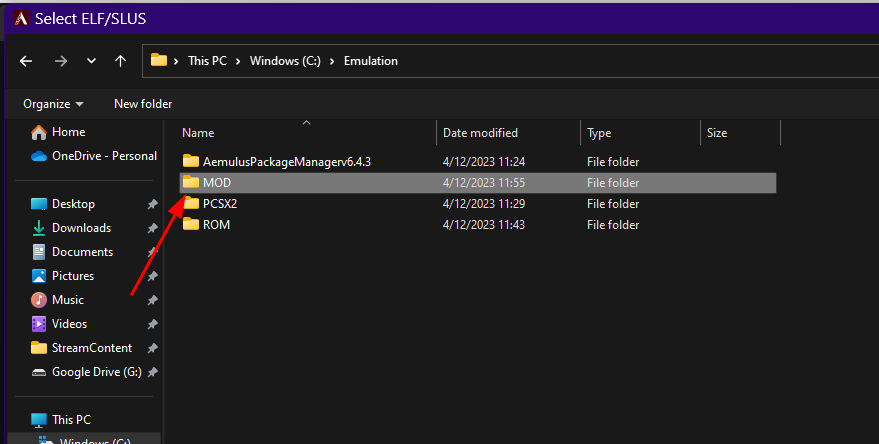This screenshot has height=444, width=879.
Task: Select the ROM folder
Action: click(x=216, y=225)
